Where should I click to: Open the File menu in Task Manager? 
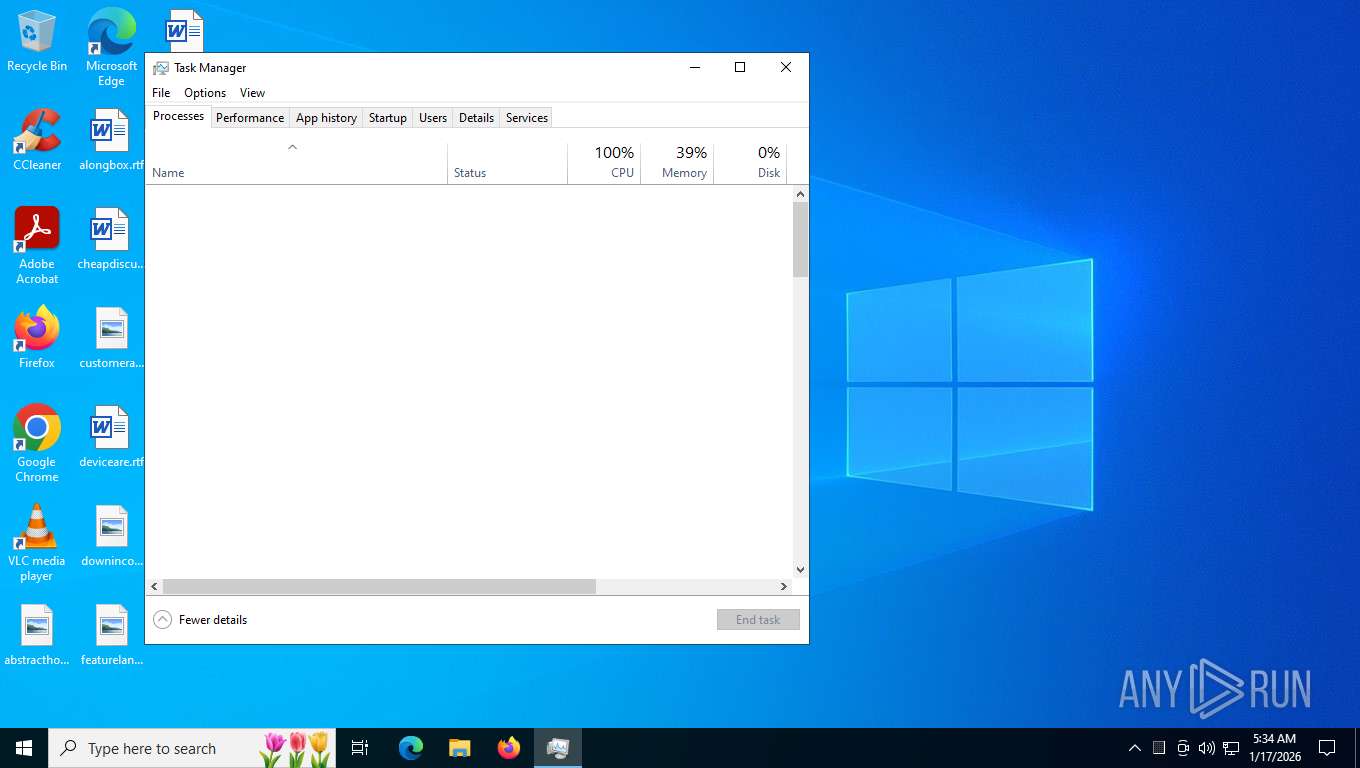pos(161,93)
